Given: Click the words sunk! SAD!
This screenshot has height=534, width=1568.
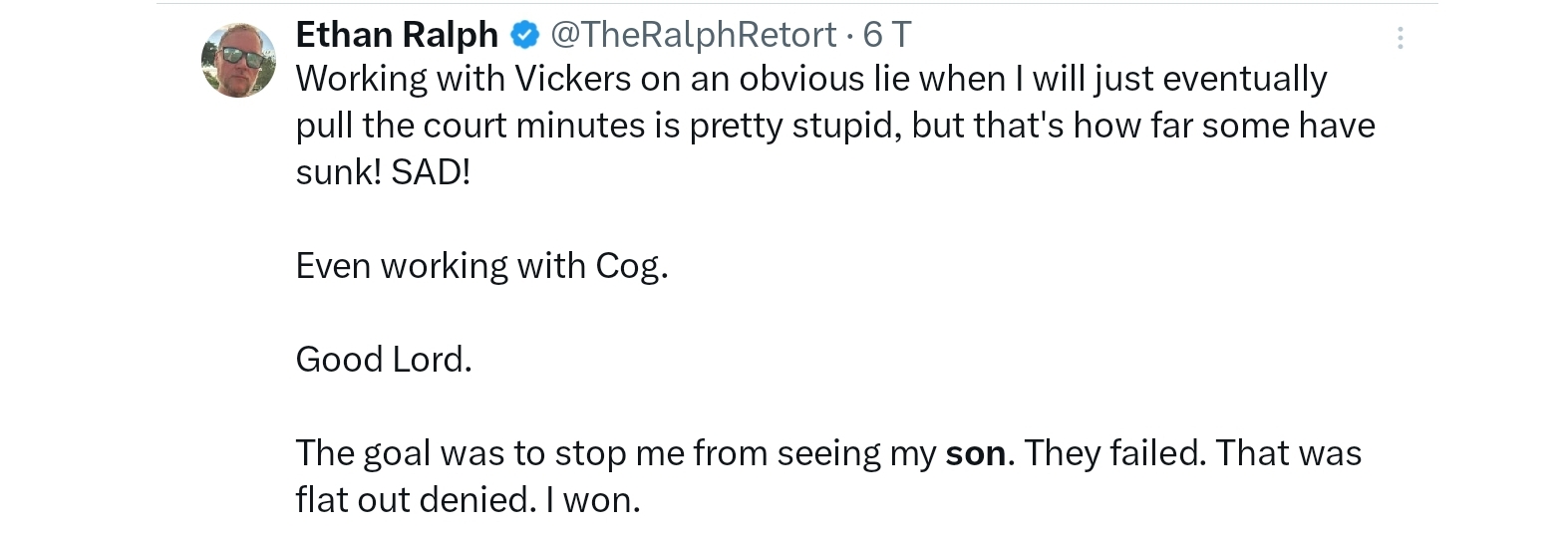Looking at the screenshot, I should tap(383, 172).
